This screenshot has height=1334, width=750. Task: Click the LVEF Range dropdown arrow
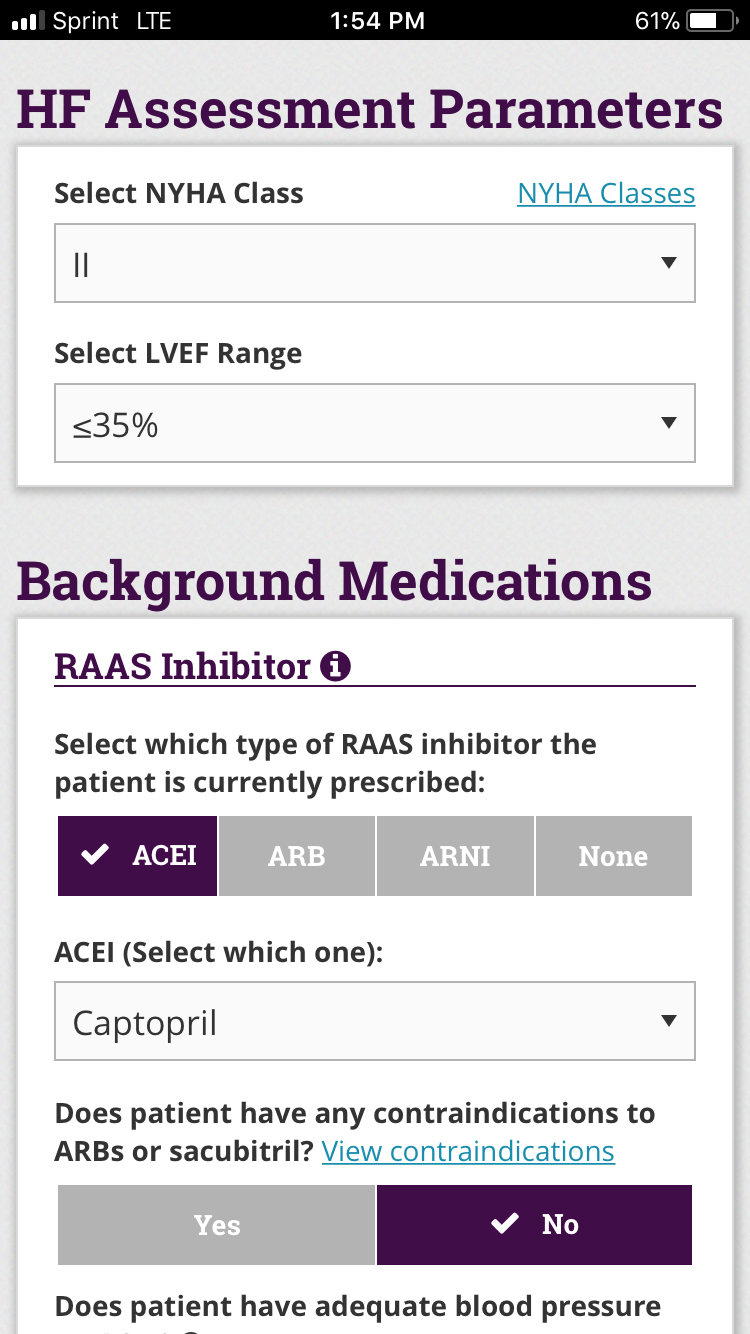[669, 423]
